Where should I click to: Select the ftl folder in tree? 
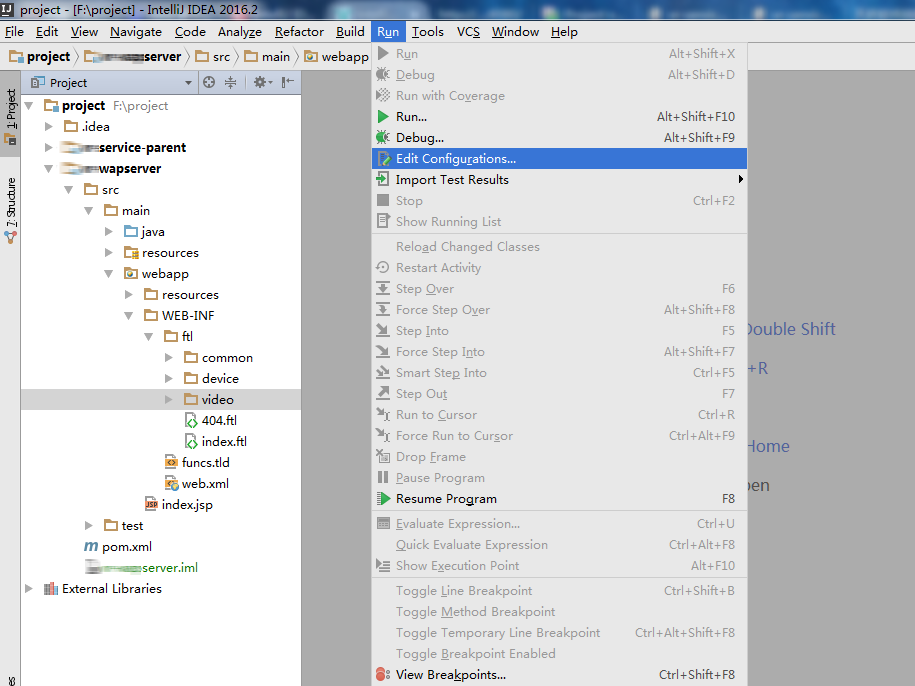179,337
